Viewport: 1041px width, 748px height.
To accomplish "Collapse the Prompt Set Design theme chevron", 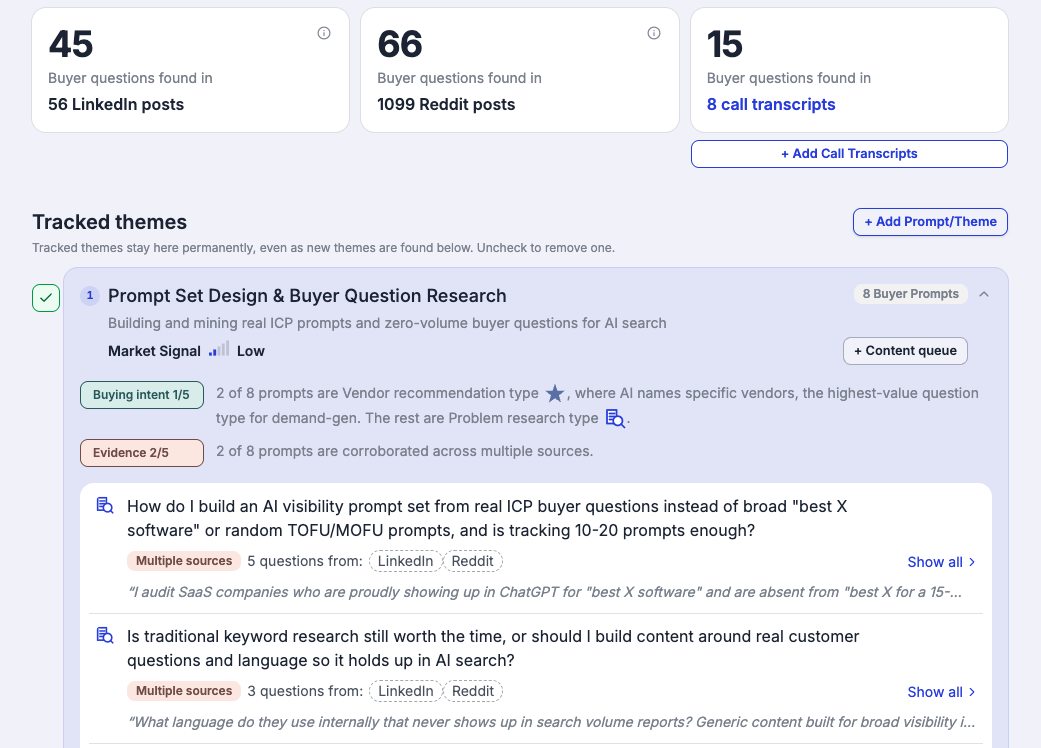I will 985,294.
